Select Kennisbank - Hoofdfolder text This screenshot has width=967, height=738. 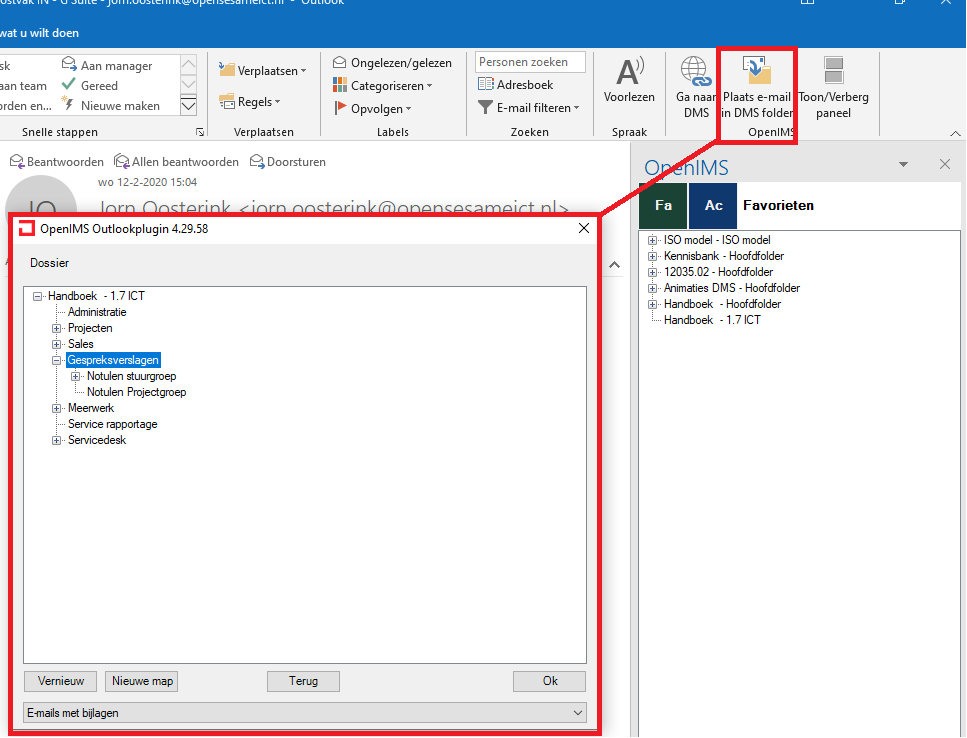click(723, 256)
